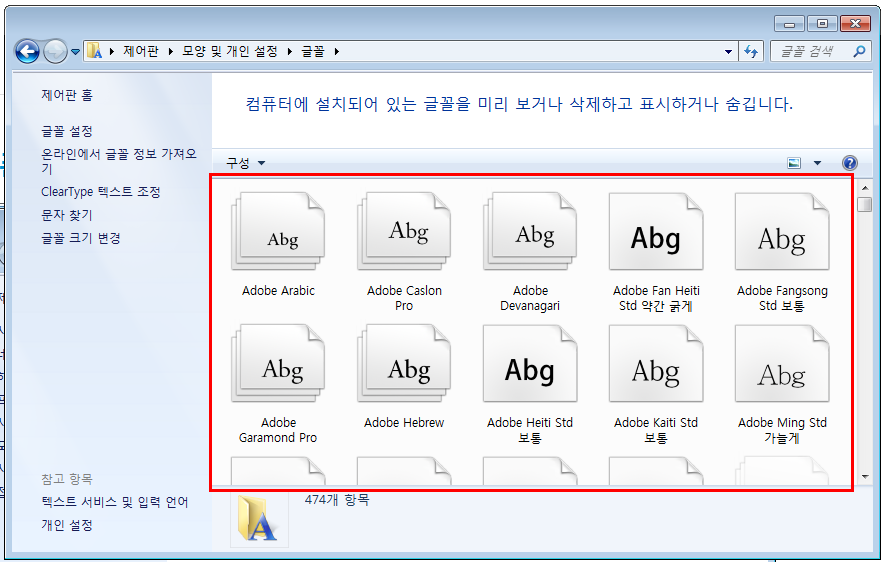Select Adobe Fan Heiti Std font icon
Viewport: 886px width, 562px height.
click(656, 232)
